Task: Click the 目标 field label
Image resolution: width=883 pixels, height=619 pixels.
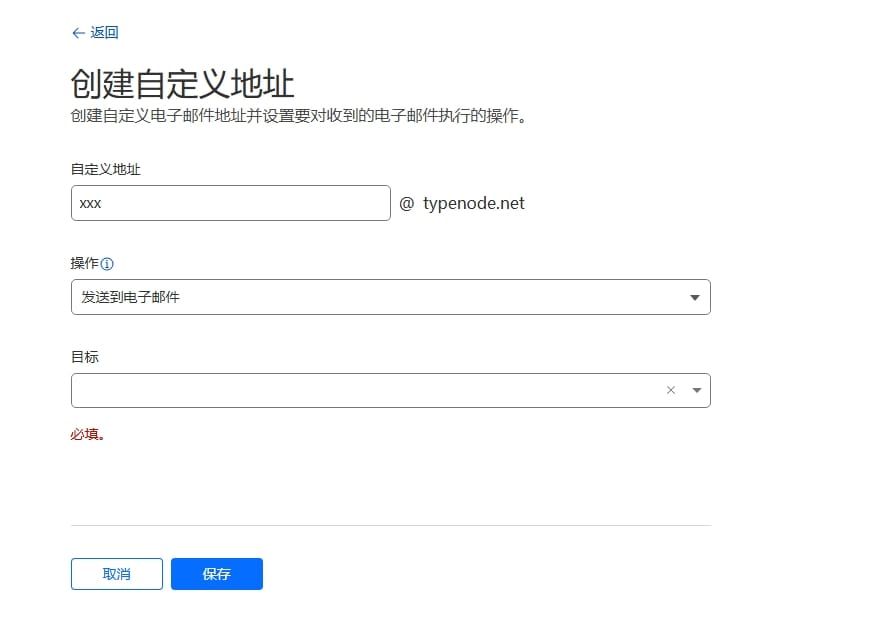Action: (x=84, y=356)
